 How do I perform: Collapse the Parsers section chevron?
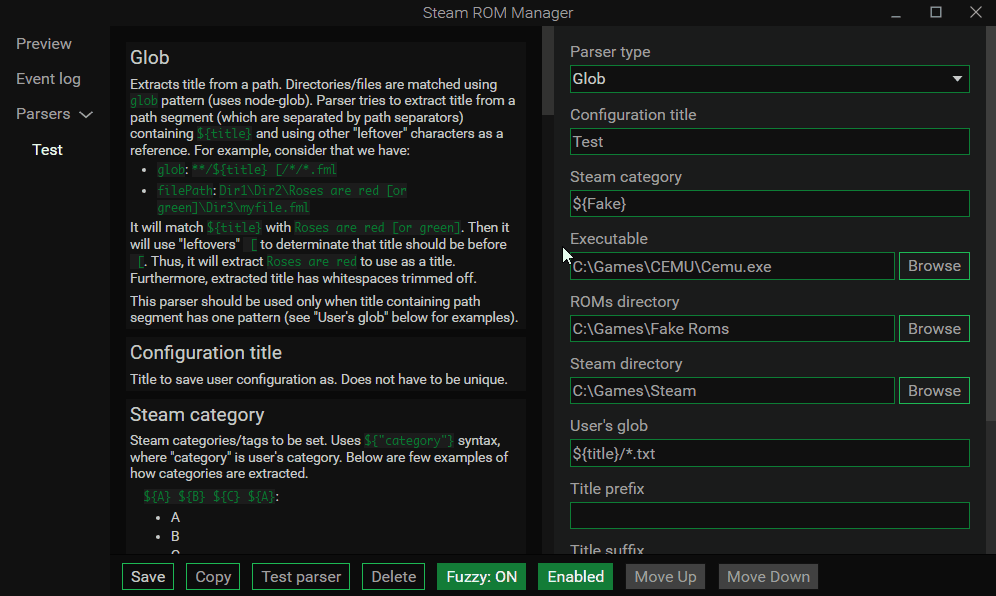(x=86, y=115)
